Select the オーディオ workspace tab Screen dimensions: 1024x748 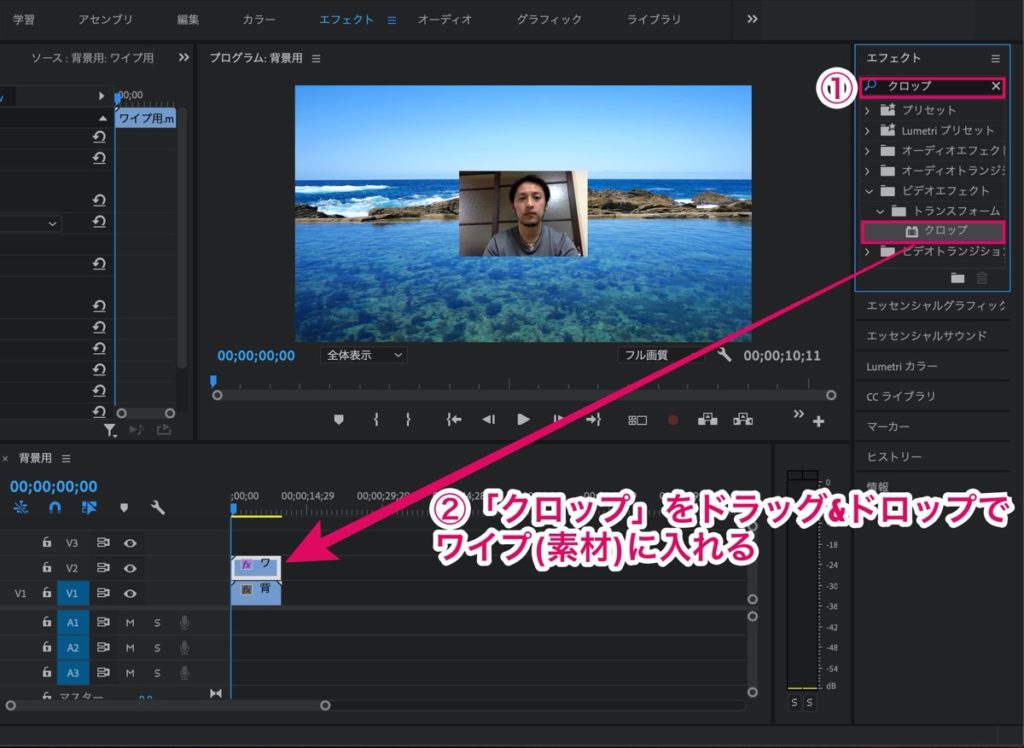[x=445, y=19]
